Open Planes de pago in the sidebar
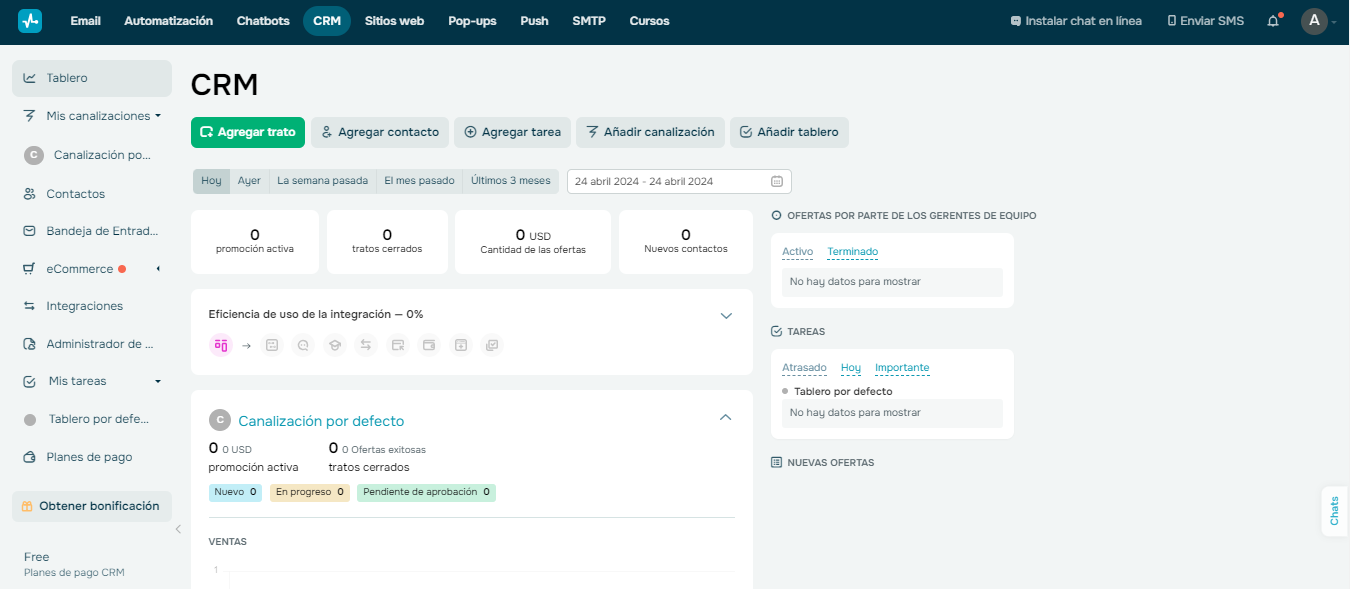The image size is (1350, 589). [x=30, y=456]
